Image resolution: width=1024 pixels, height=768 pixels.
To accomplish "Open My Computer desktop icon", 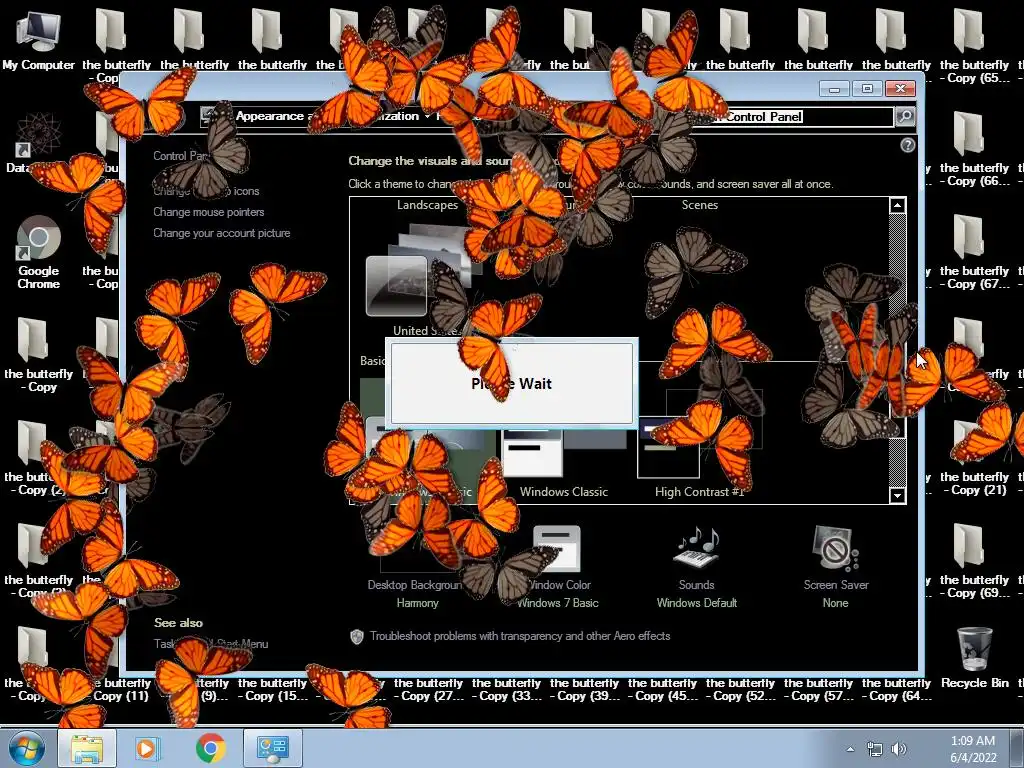I will click(x=39, y=39).
